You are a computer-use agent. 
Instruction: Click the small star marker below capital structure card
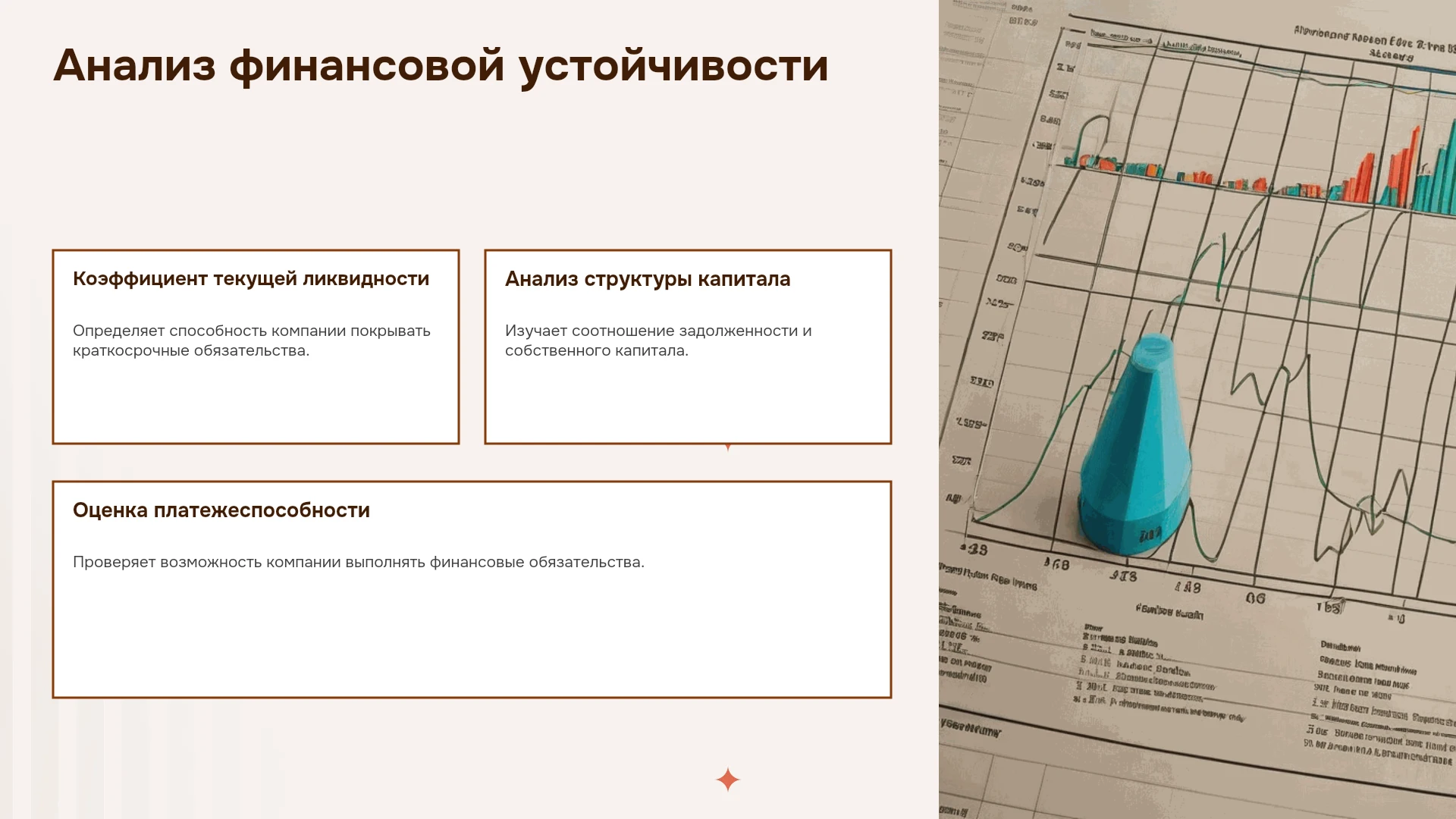pyautogui.click(x=728, y=447)
